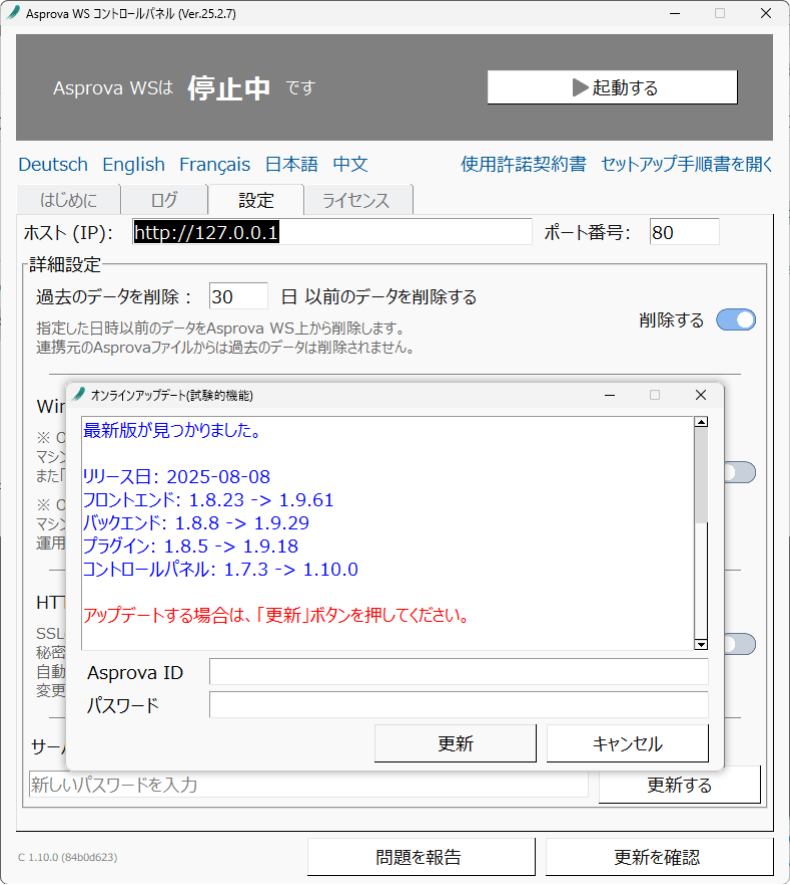790x885 pixels.
Task: Toggle the 削除する switch
Action: [736, 320]
